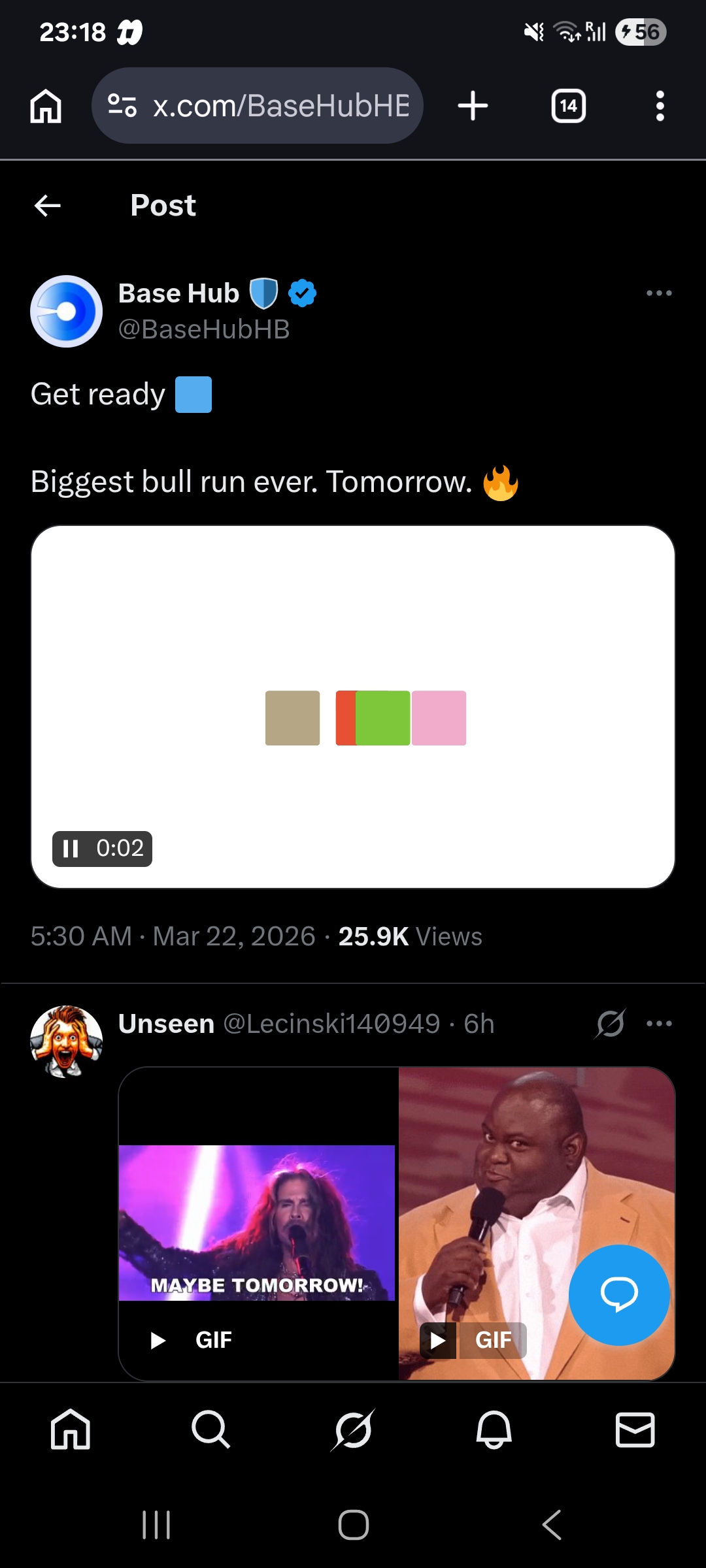Pause the playing video

pos(71,849)
